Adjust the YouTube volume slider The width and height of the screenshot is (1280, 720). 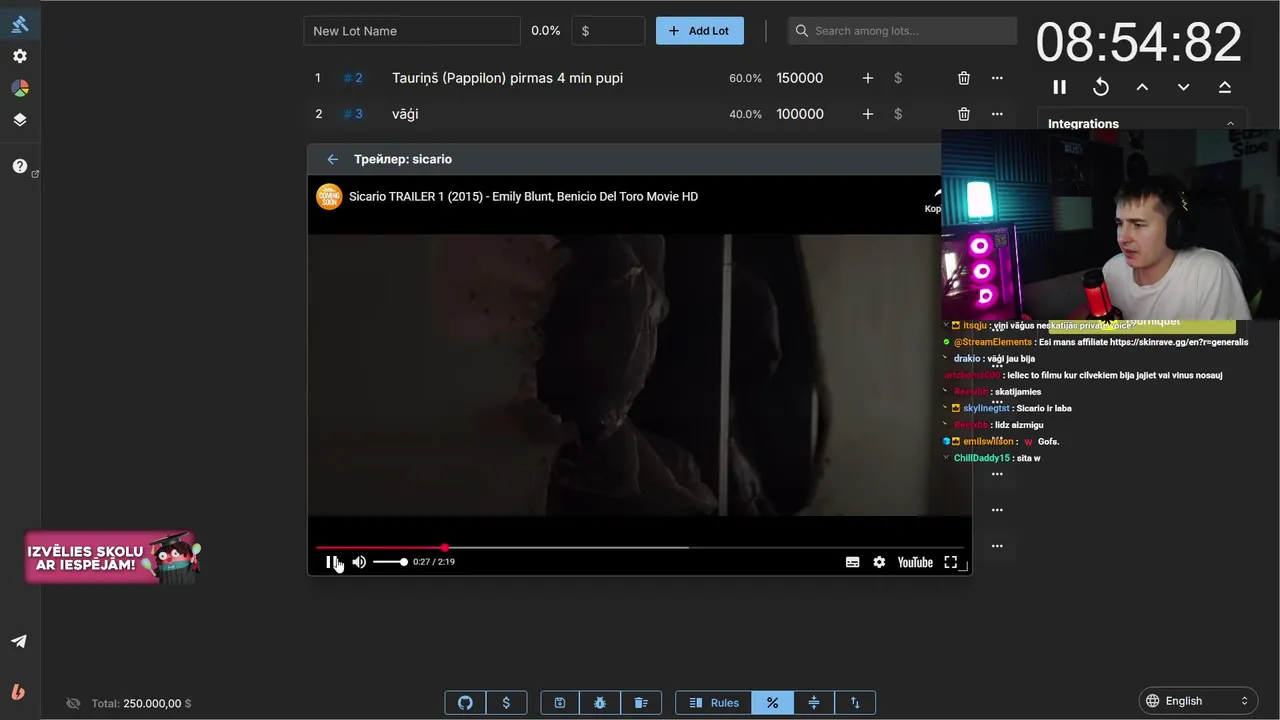pyautogui.click(x=390, y=562)
